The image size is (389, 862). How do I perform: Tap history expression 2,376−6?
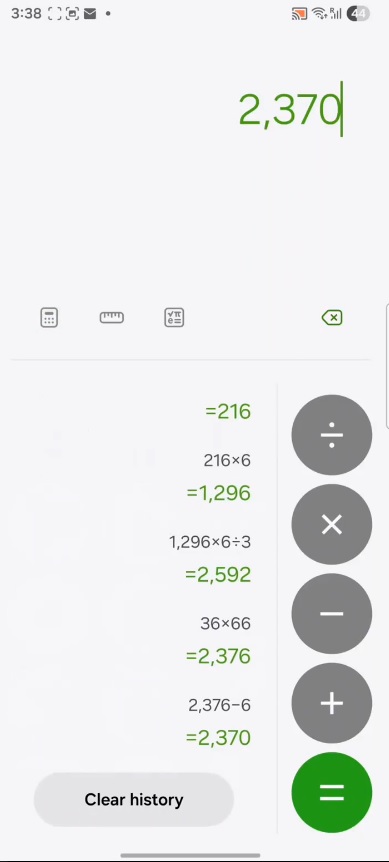219,705
